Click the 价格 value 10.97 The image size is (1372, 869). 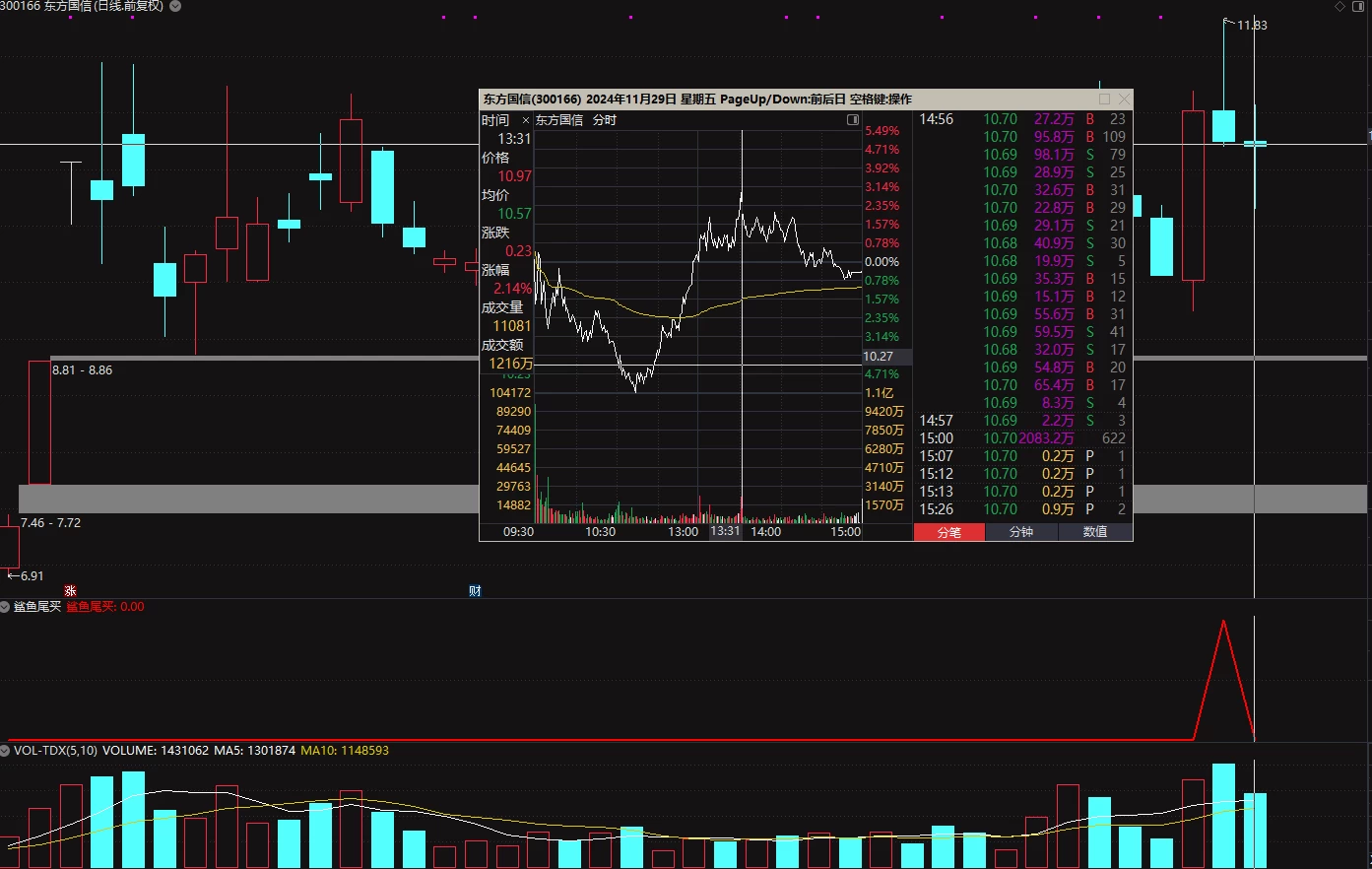514,176
